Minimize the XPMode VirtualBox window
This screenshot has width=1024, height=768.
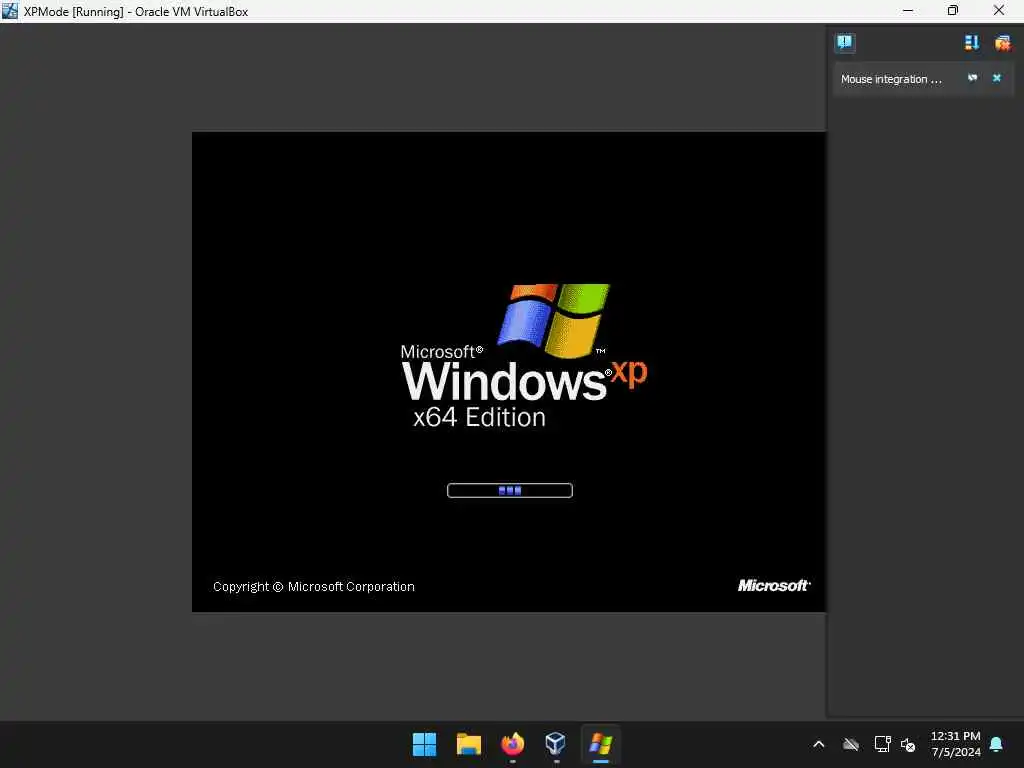908,11
